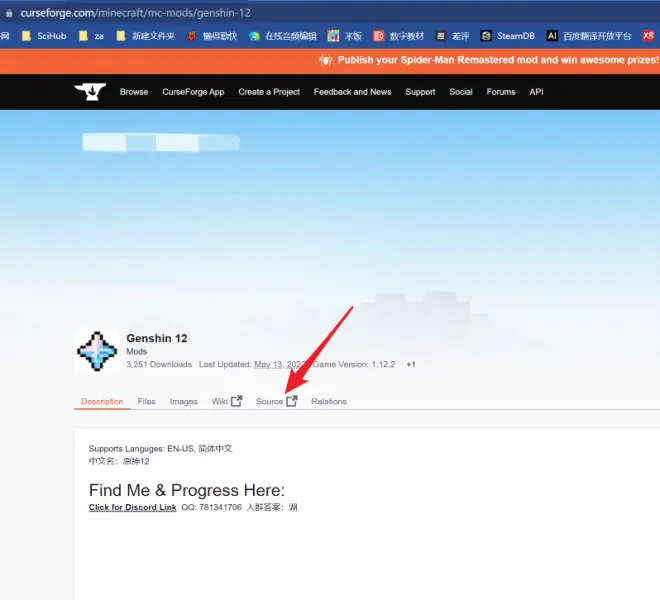
Task: Open the 数字教材 bookmark
Action: click(x=401, y=36)
